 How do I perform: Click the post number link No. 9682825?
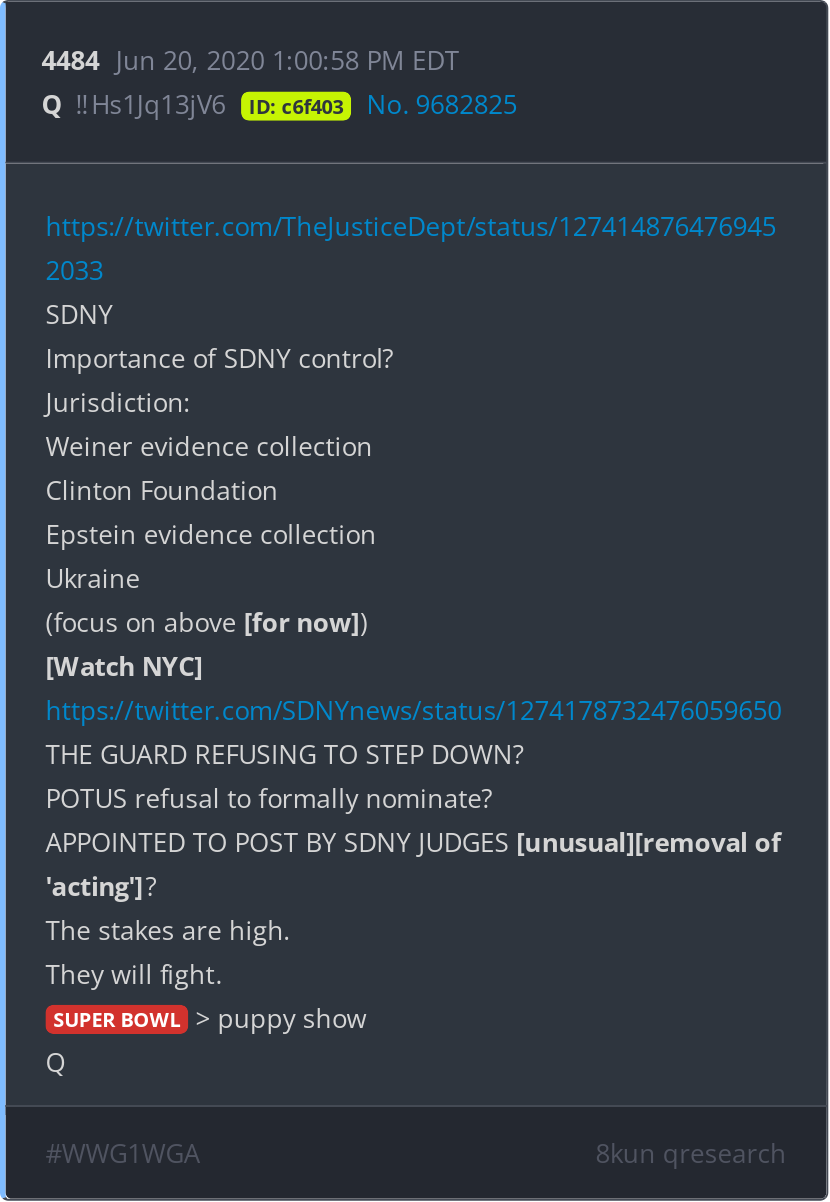pos(442,105)
